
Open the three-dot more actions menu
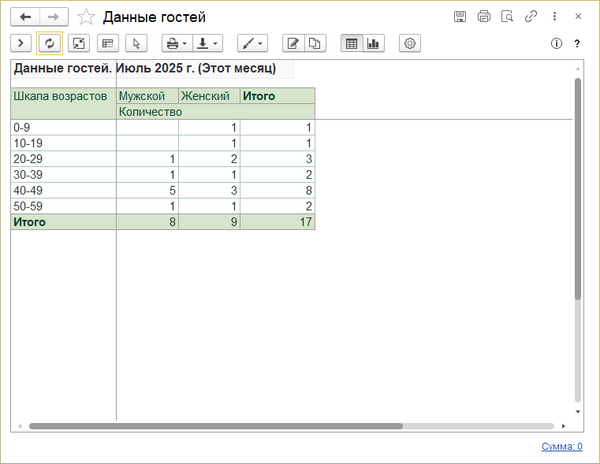coord(554,16)
